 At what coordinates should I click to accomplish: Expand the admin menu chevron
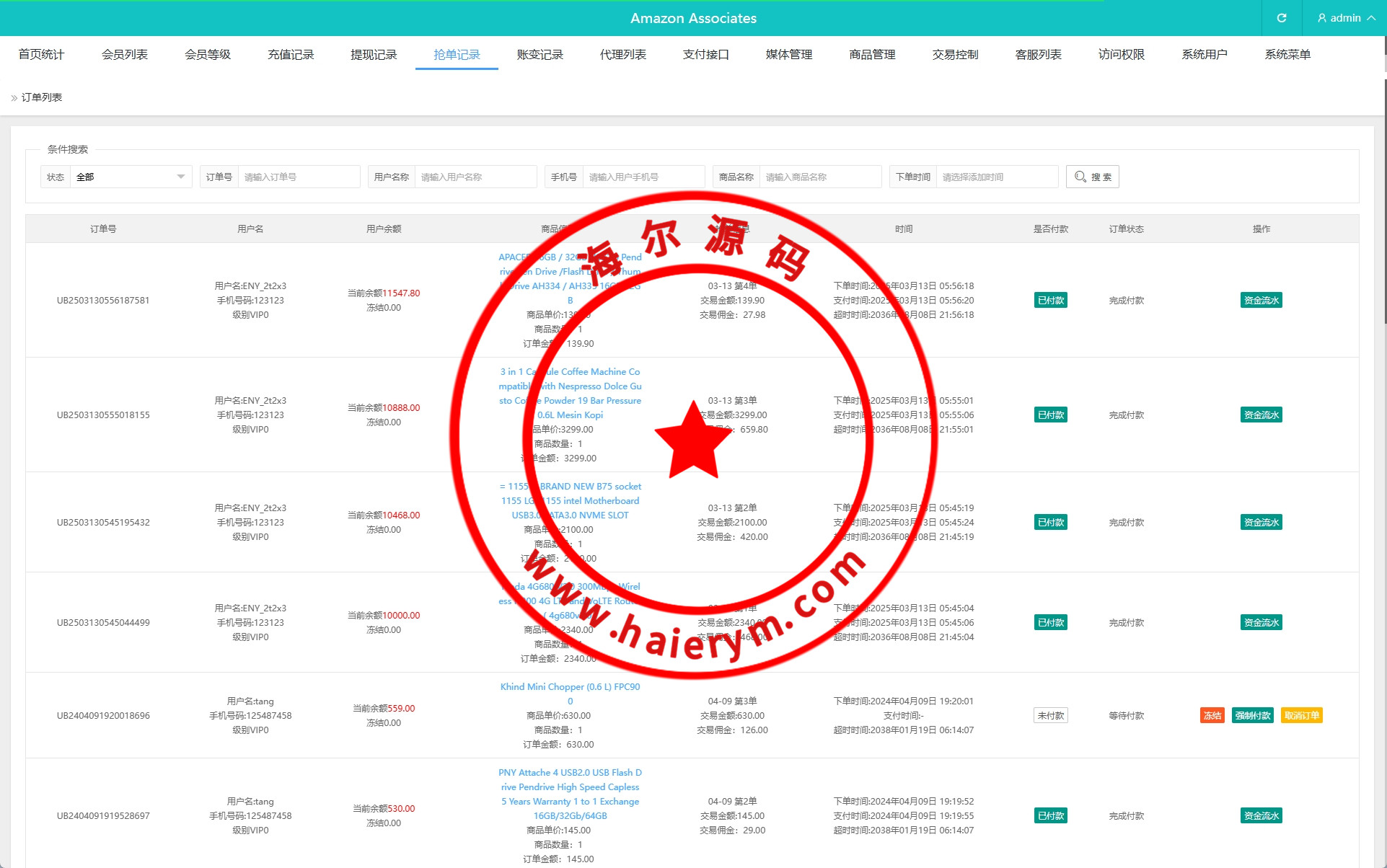point(1371,18)
